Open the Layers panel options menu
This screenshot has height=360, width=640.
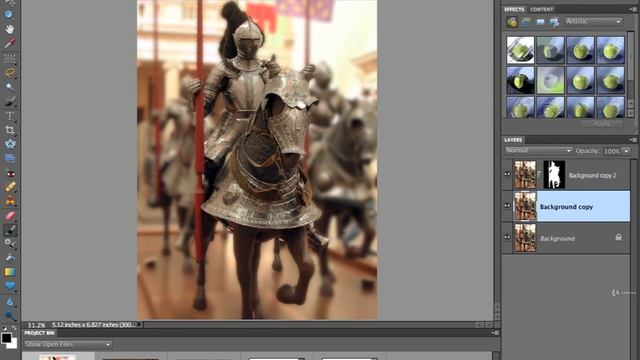point(633,140)
